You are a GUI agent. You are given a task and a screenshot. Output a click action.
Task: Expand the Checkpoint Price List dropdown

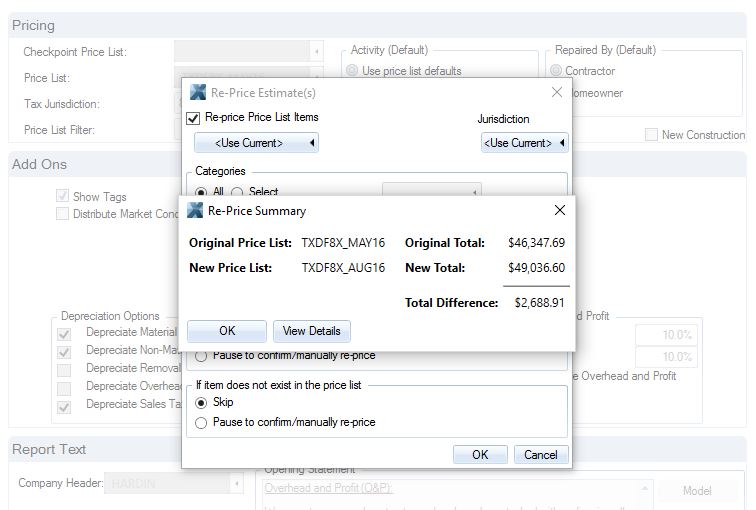(317, 52)
